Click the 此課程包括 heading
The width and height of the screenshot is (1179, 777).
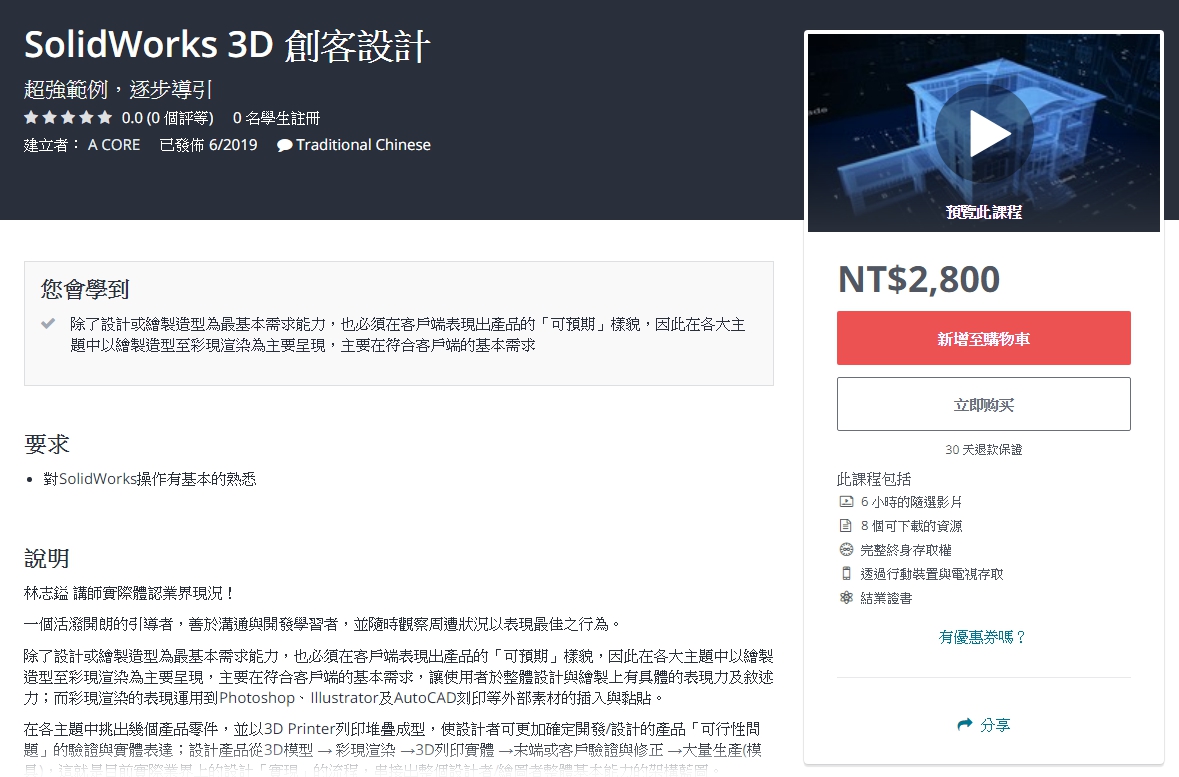point(874,479)
